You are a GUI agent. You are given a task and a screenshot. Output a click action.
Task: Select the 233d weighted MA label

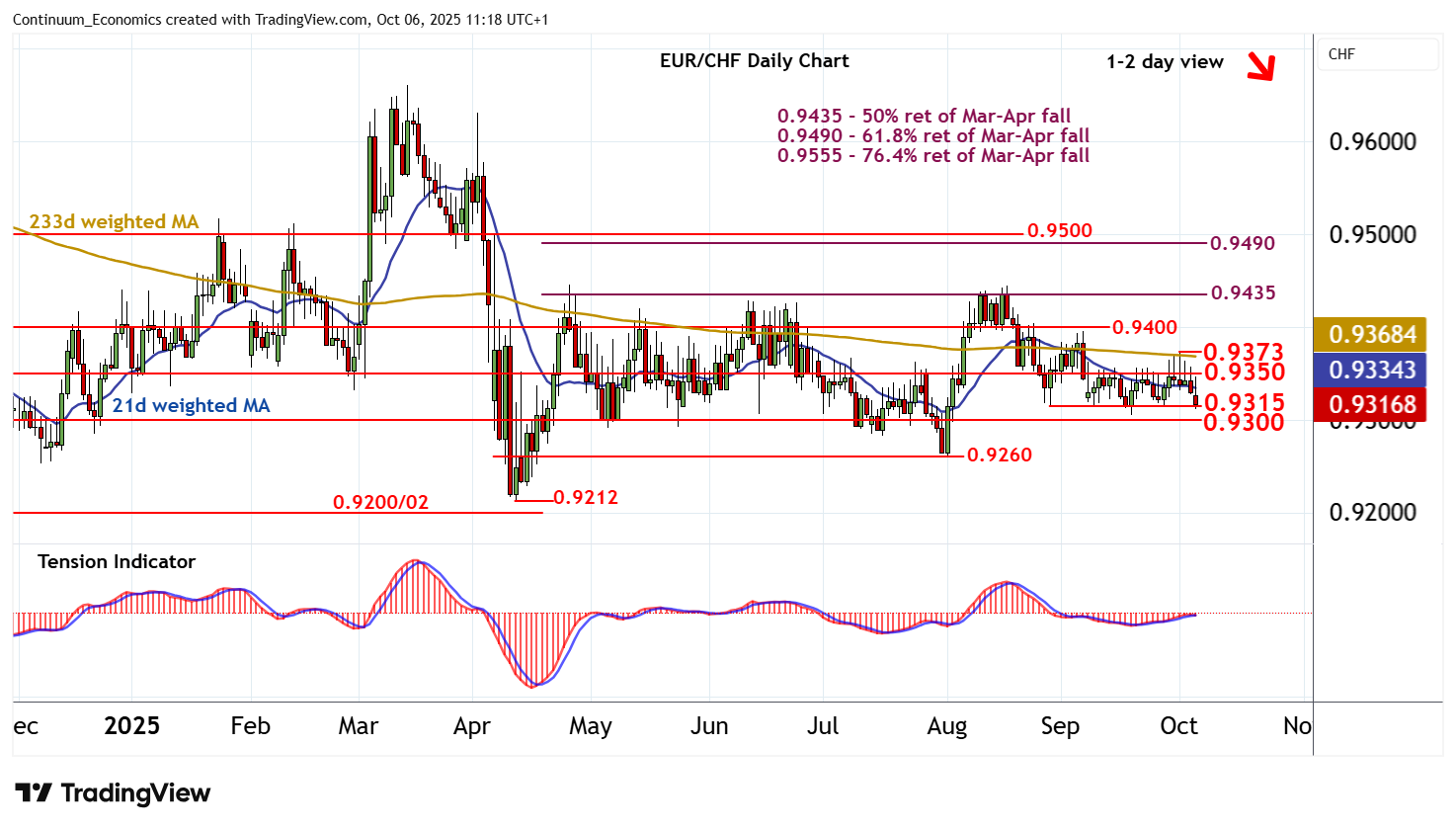click(x=114, y=222)
